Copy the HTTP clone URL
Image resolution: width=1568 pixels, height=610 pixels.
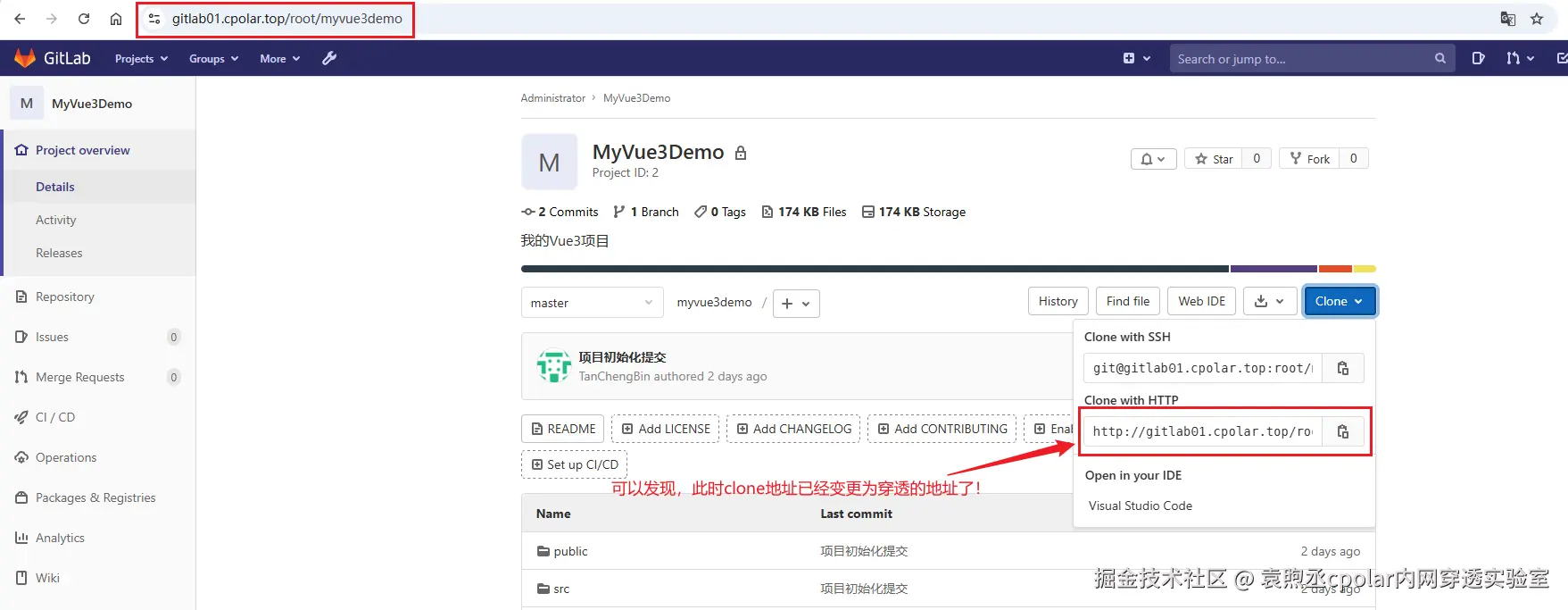click(x=1342, y=431)
